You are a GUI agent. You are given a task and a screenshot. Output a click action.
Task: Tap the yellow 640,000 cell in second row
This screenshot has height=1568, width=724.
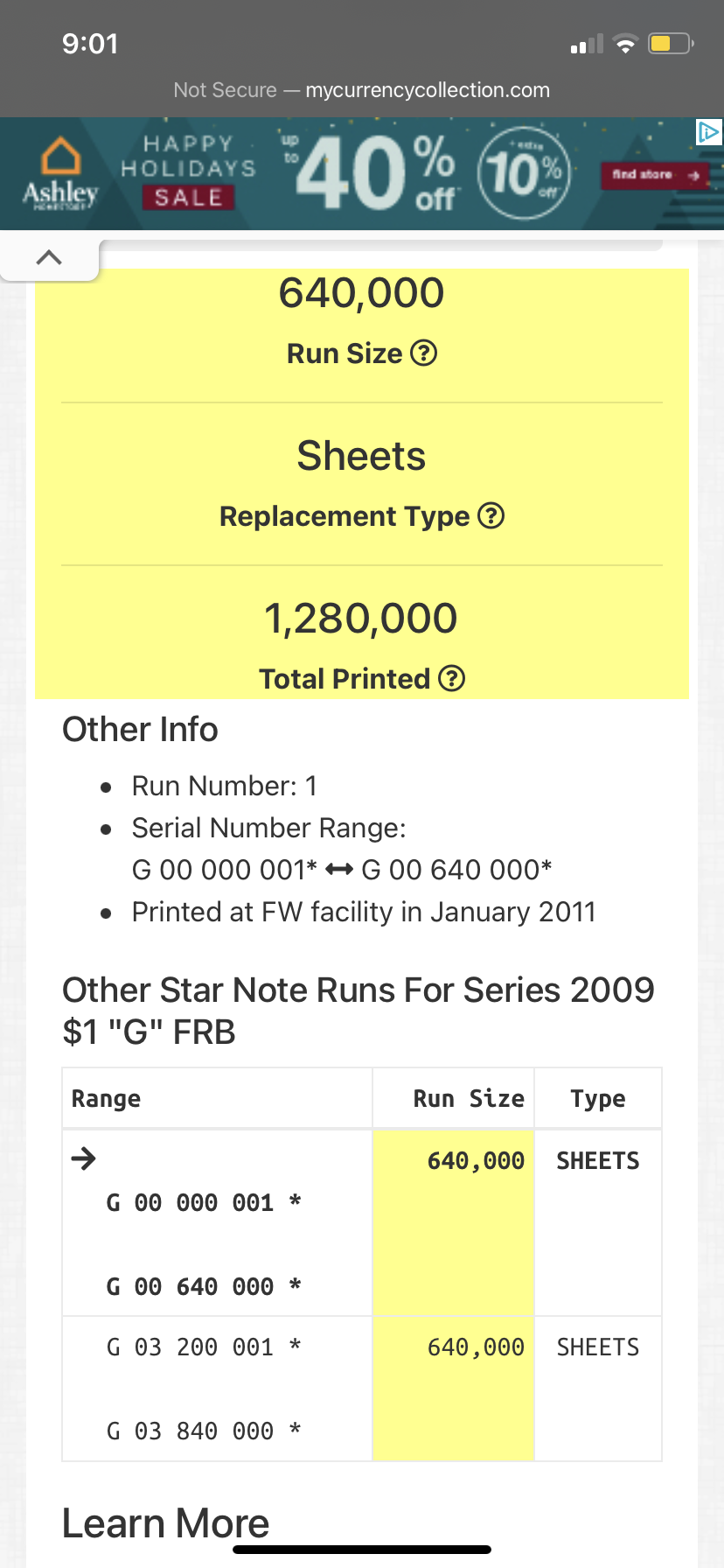point(454,1389)
